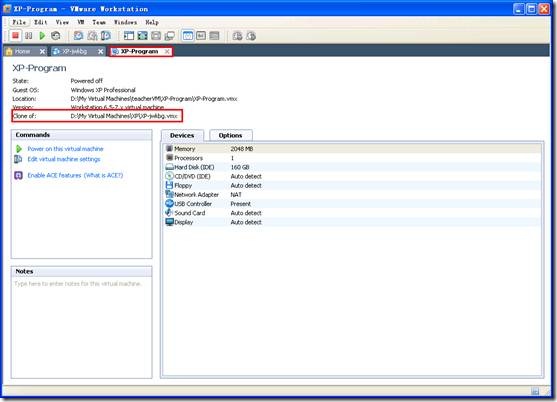
Task: Open the File menu
Action: [x=19, y=22]
